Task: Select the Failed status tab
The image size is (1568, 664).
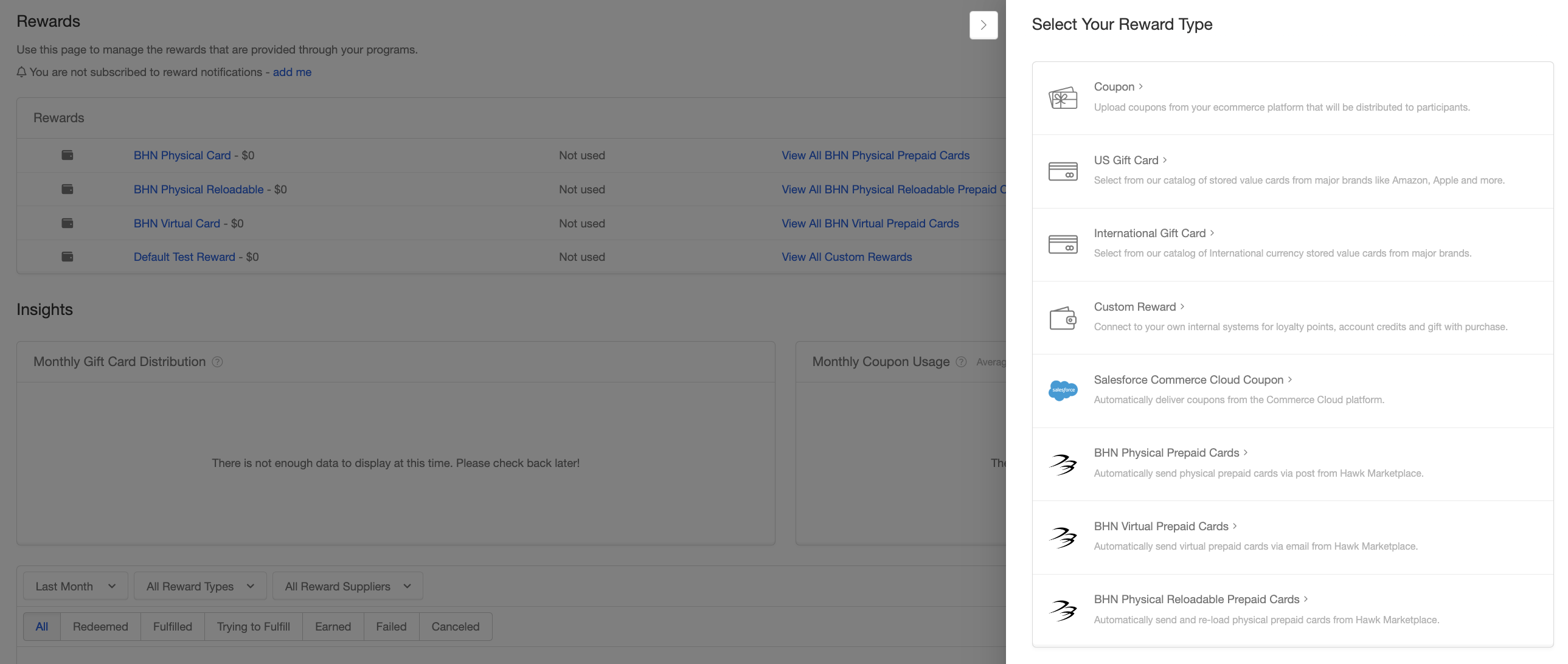Action: pos(391,626)
